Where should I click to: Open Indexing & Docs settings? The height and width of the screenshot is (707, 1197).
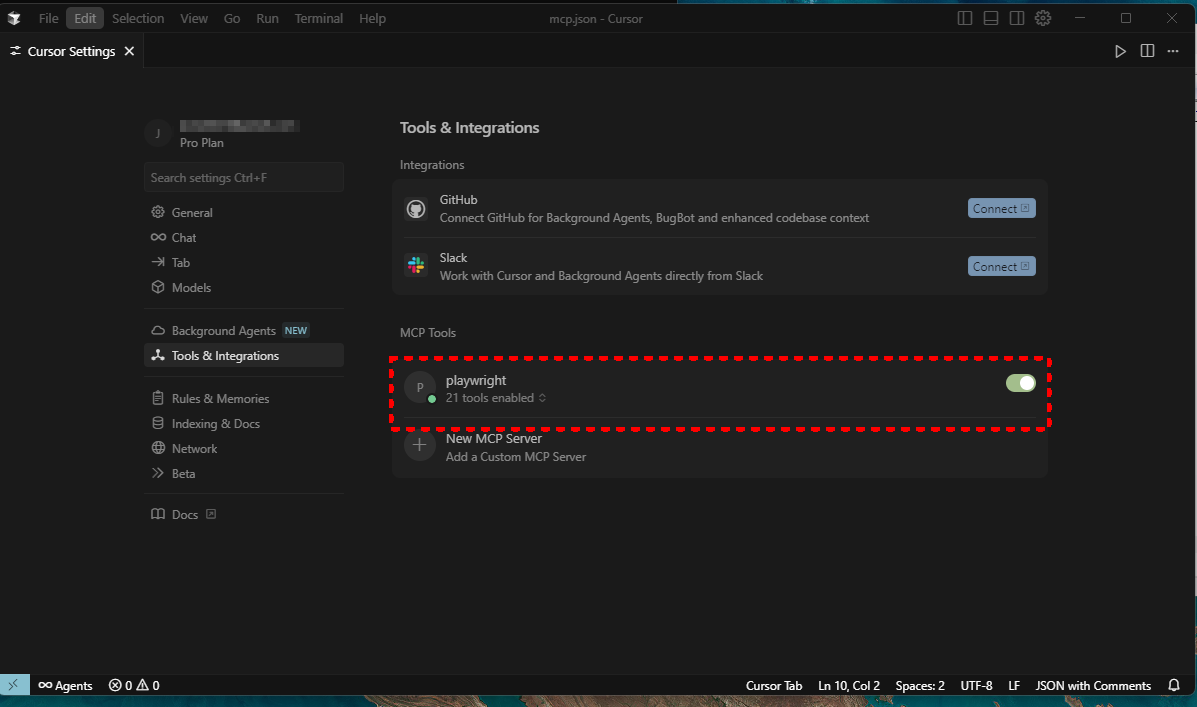[244, 424]
